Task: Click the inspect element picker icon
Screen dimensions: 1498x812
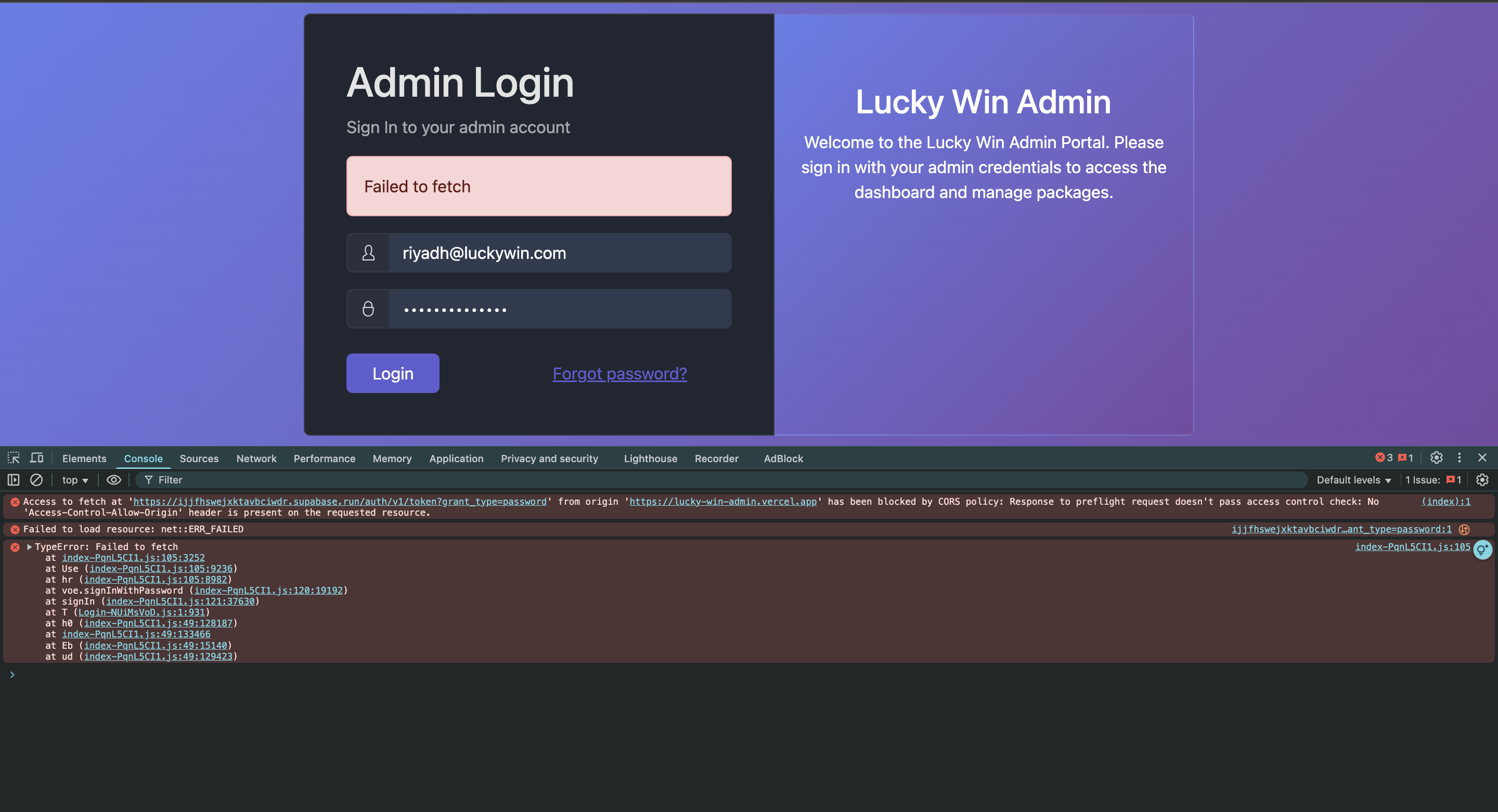Action: click(14, 458)
